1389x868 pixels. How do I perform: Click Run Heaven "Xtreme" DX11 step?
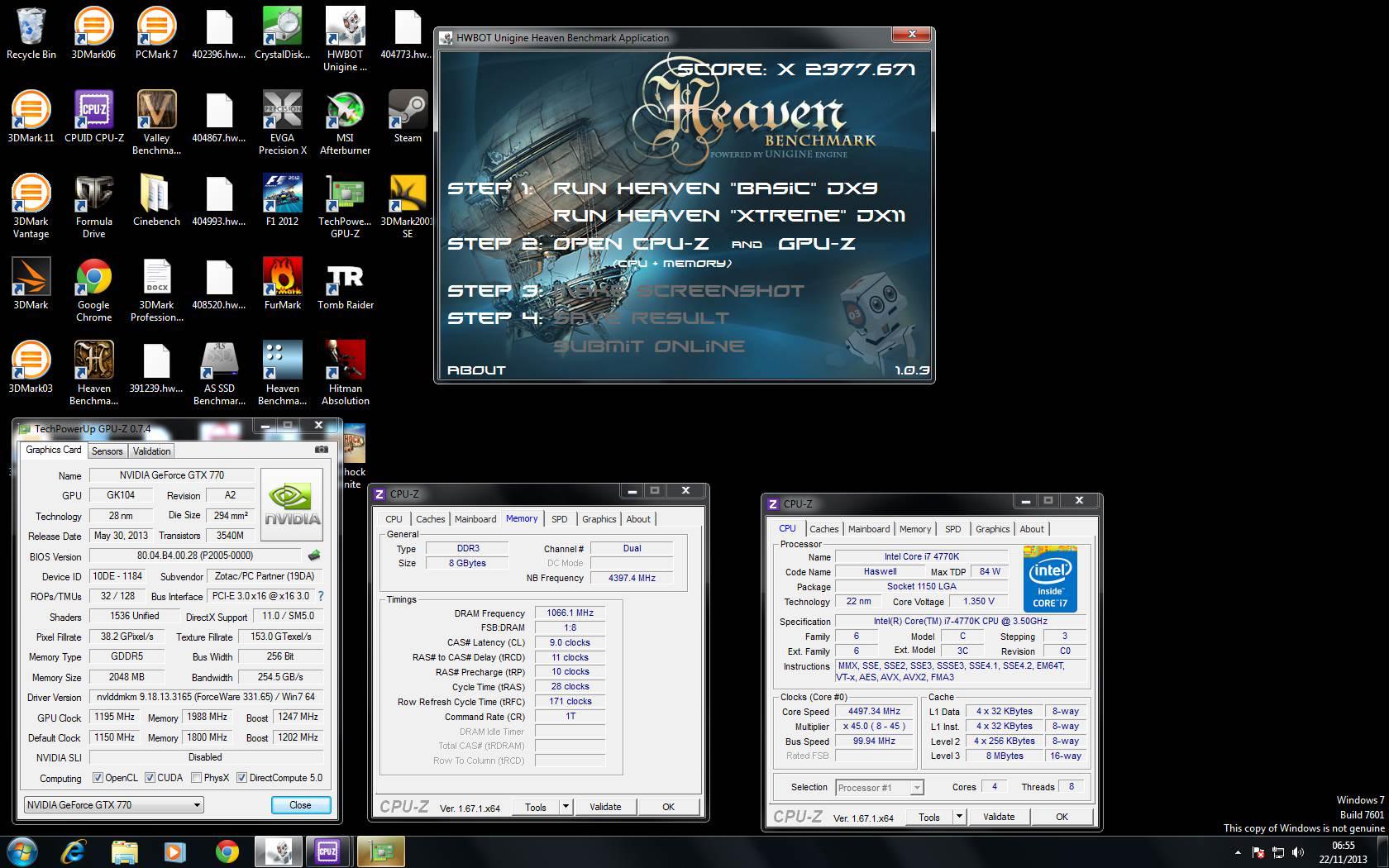(x=729, y=216)
